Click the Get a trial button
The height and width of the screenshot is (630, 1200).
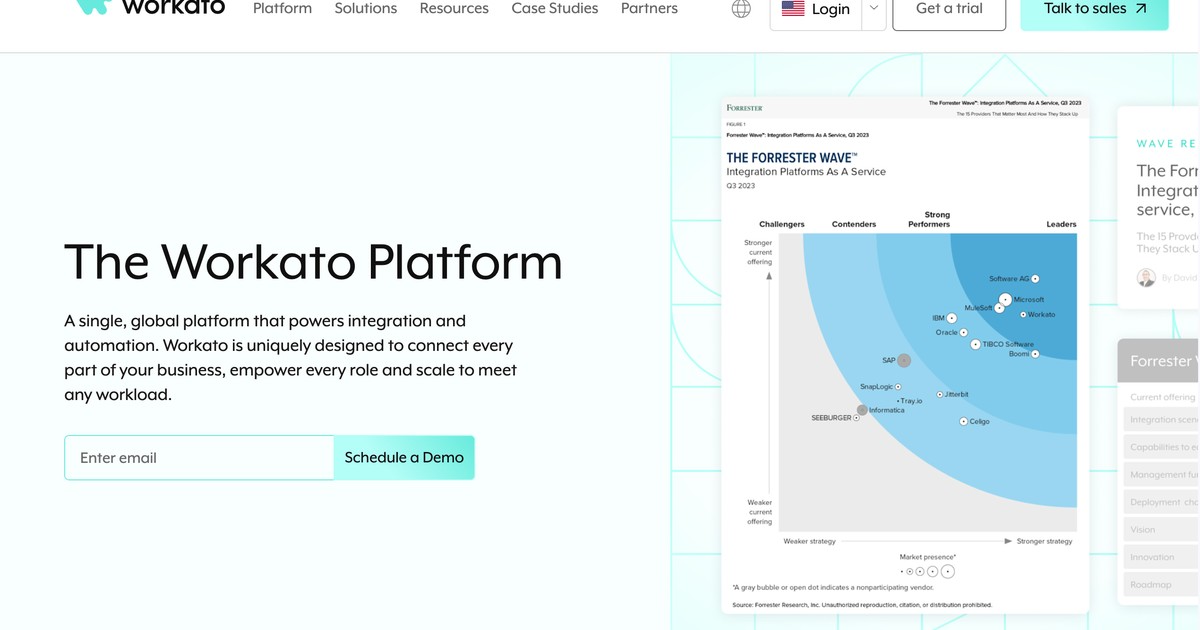coord(949,9)
